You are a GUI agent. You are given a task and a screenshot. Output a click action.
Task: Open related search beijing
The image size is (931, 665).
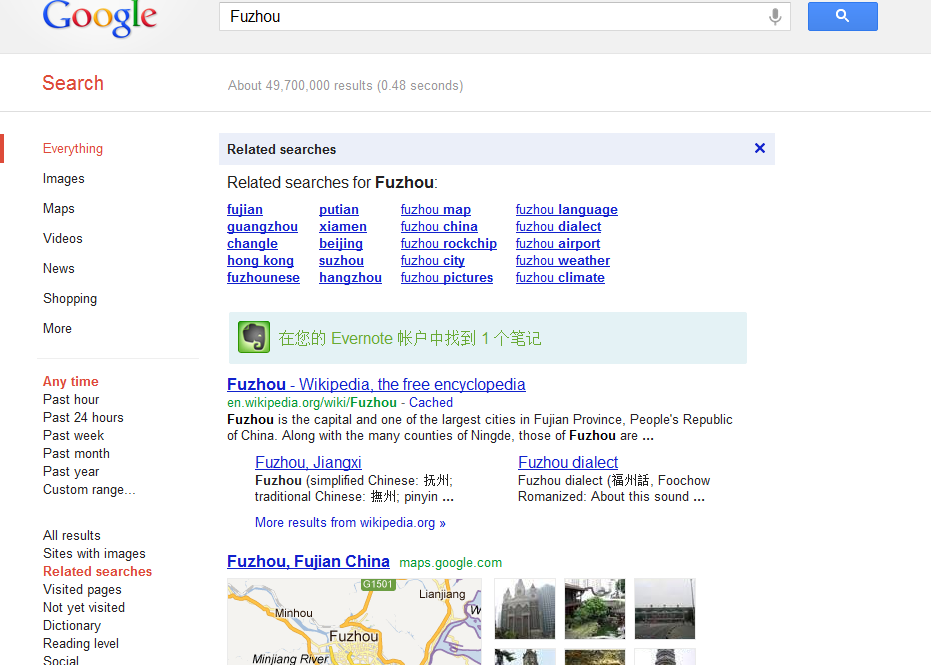pos(340,243)
